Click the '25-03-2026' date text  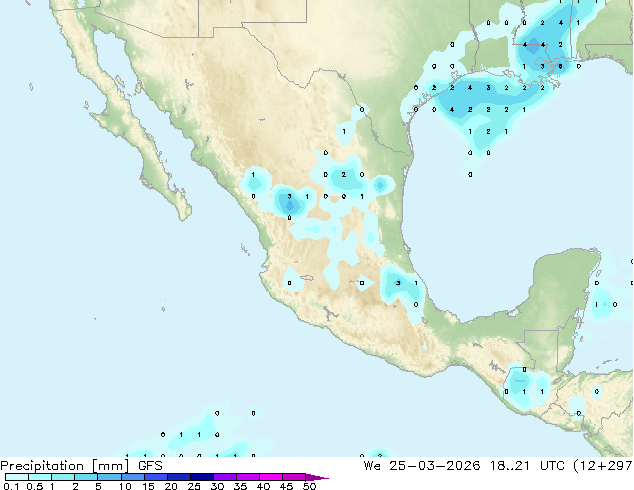[435, 466]
